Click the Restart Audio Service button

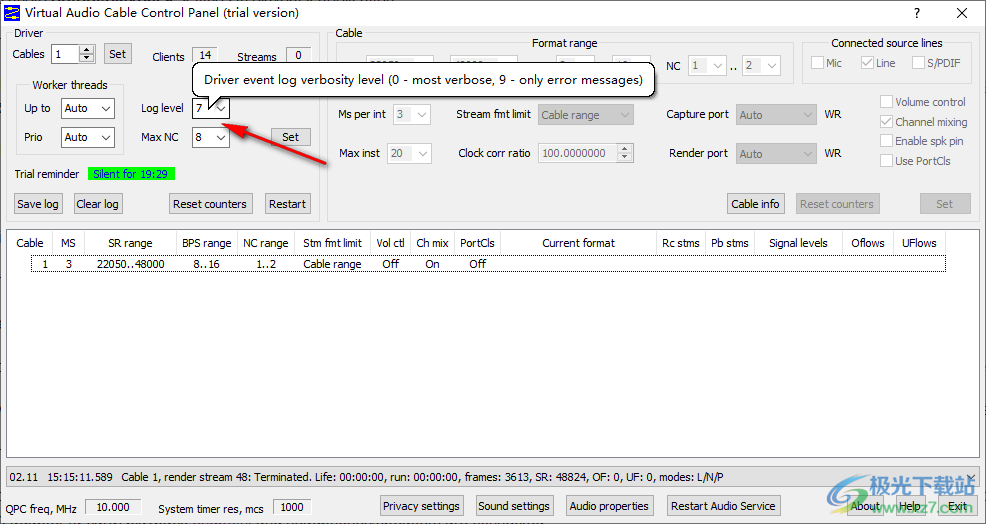pyautogui.click(x=723, y=506)
